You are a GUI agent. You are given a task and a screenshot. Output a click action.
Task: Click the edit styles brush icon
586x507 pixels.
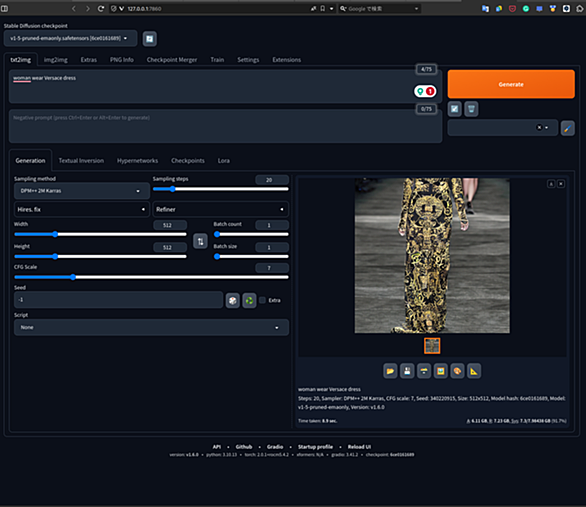[567, 128]
